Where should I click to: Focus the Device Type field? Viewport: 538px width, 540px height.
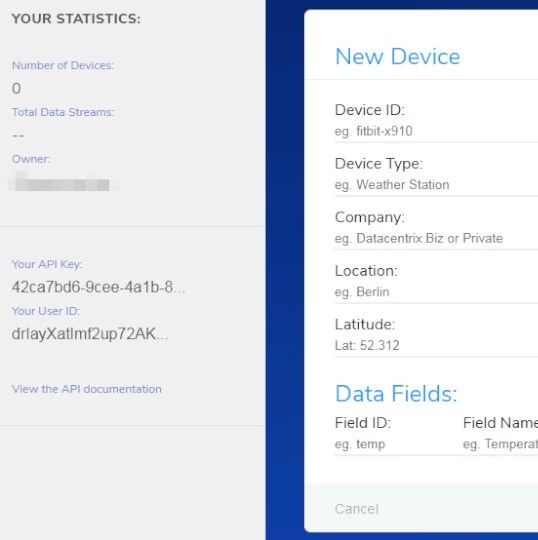click(x=436, y=185)
